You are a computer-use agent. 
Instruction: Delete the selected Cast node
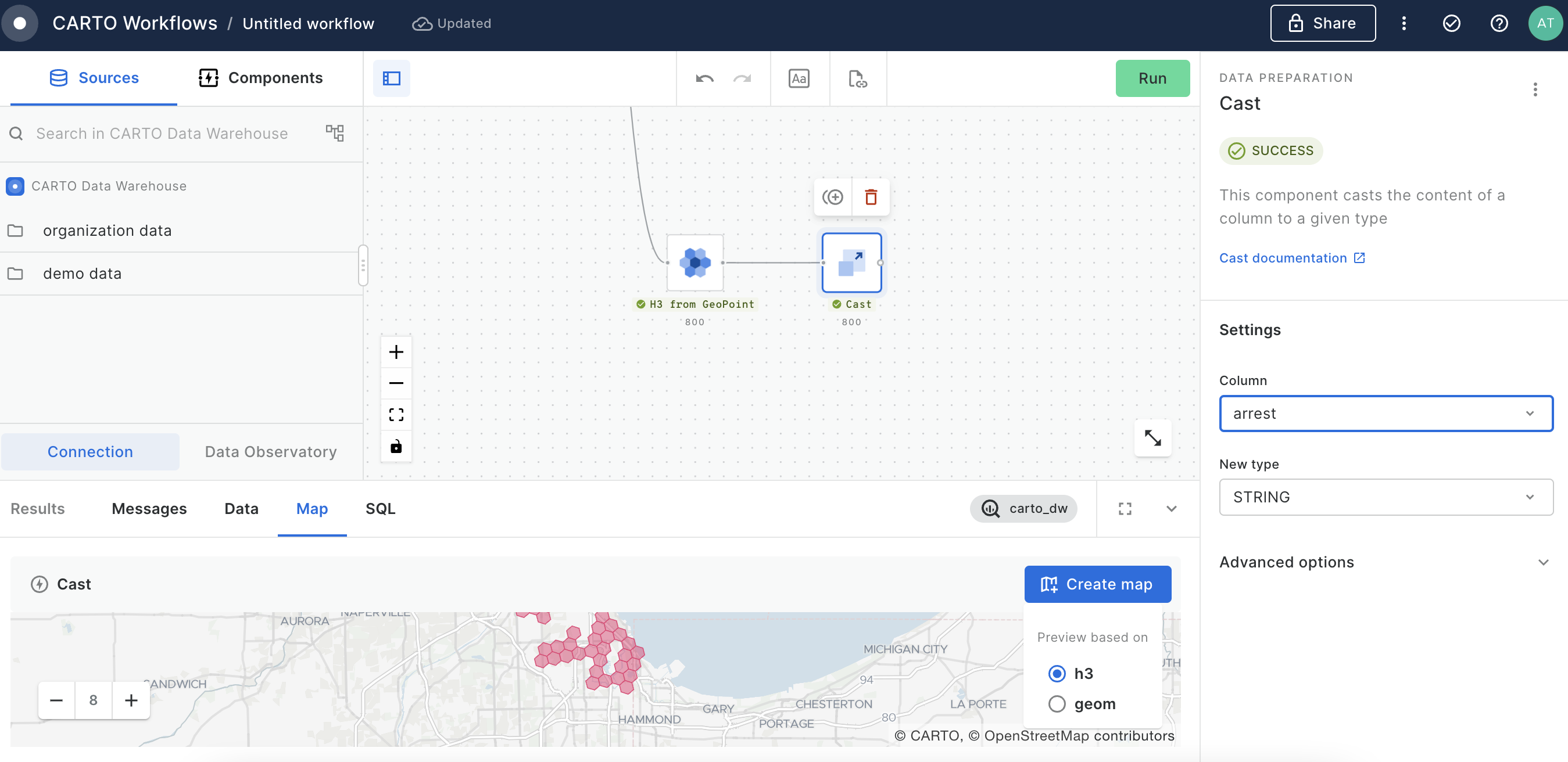point(871,197)
